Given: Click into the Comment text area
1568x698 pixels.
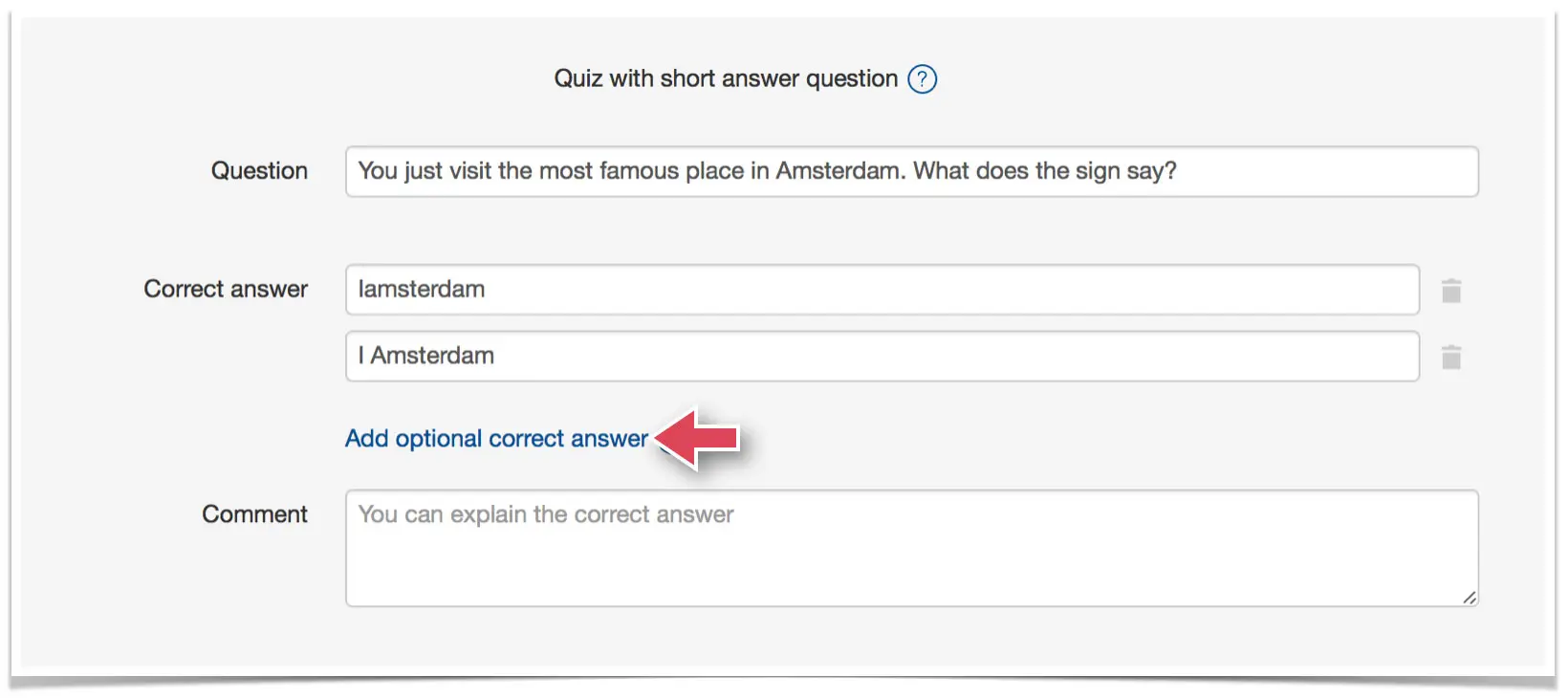Looking at the screenshot, I should (911, 548).
